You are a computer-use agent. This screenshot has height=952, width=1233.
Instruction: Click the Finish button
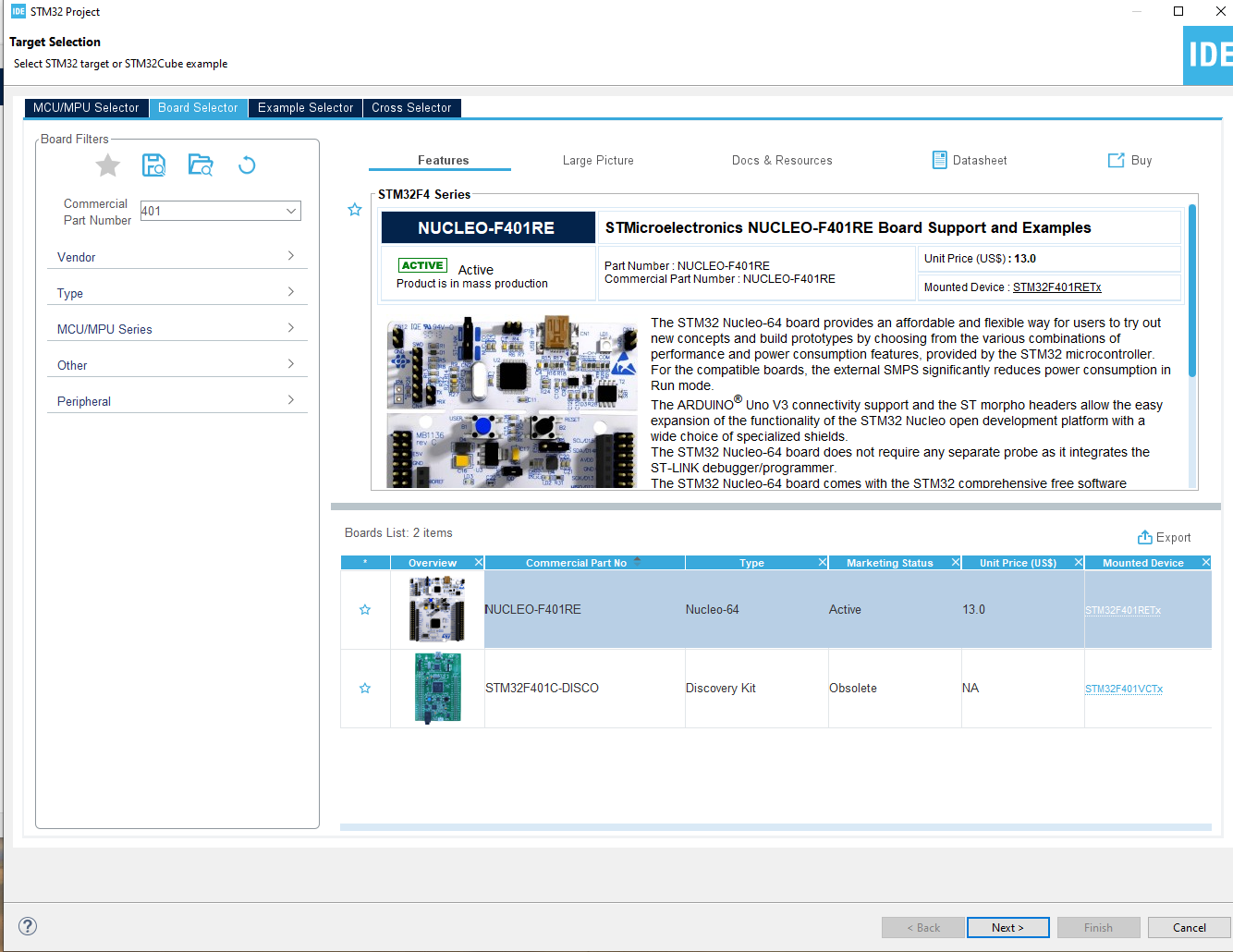tap(1098, 927)
